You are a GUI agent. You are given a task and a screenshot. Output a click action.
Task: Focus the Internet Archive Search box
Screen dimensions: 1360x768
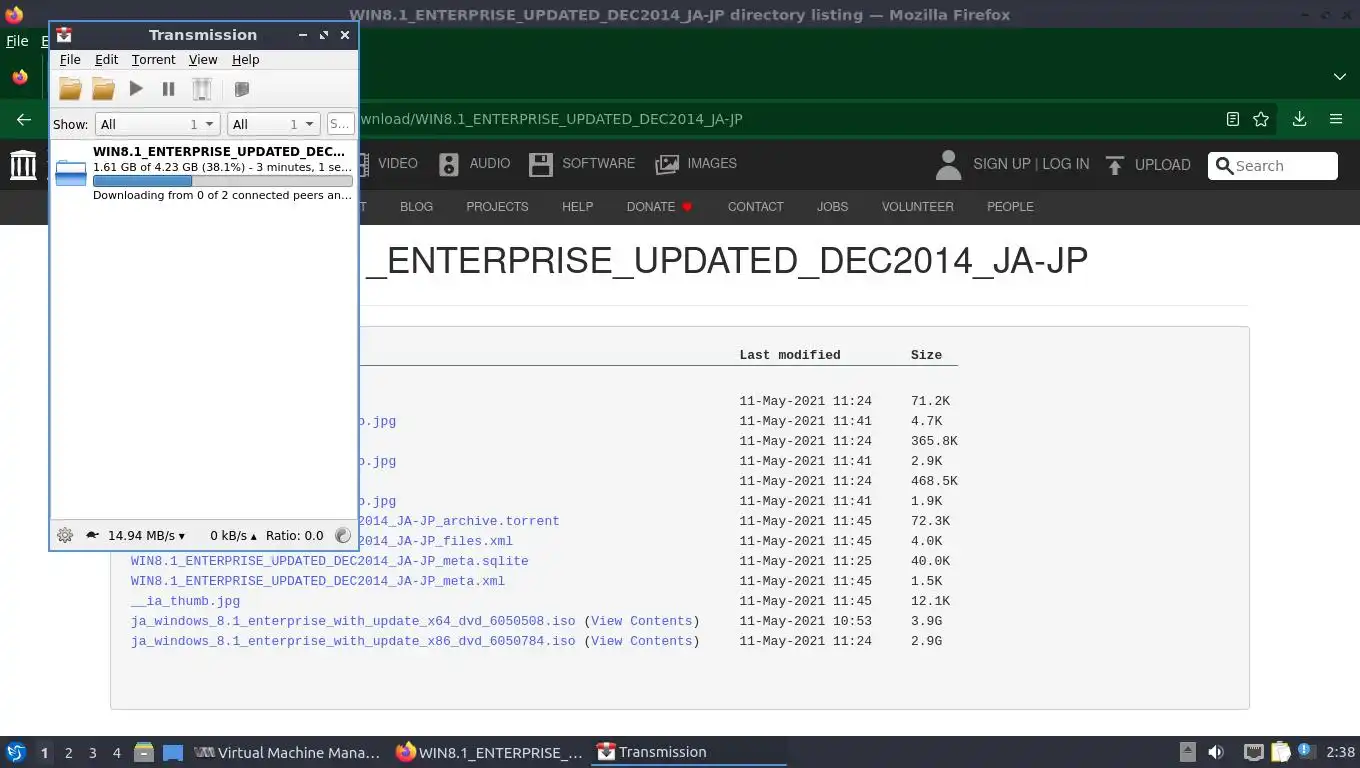point(1272,166)
